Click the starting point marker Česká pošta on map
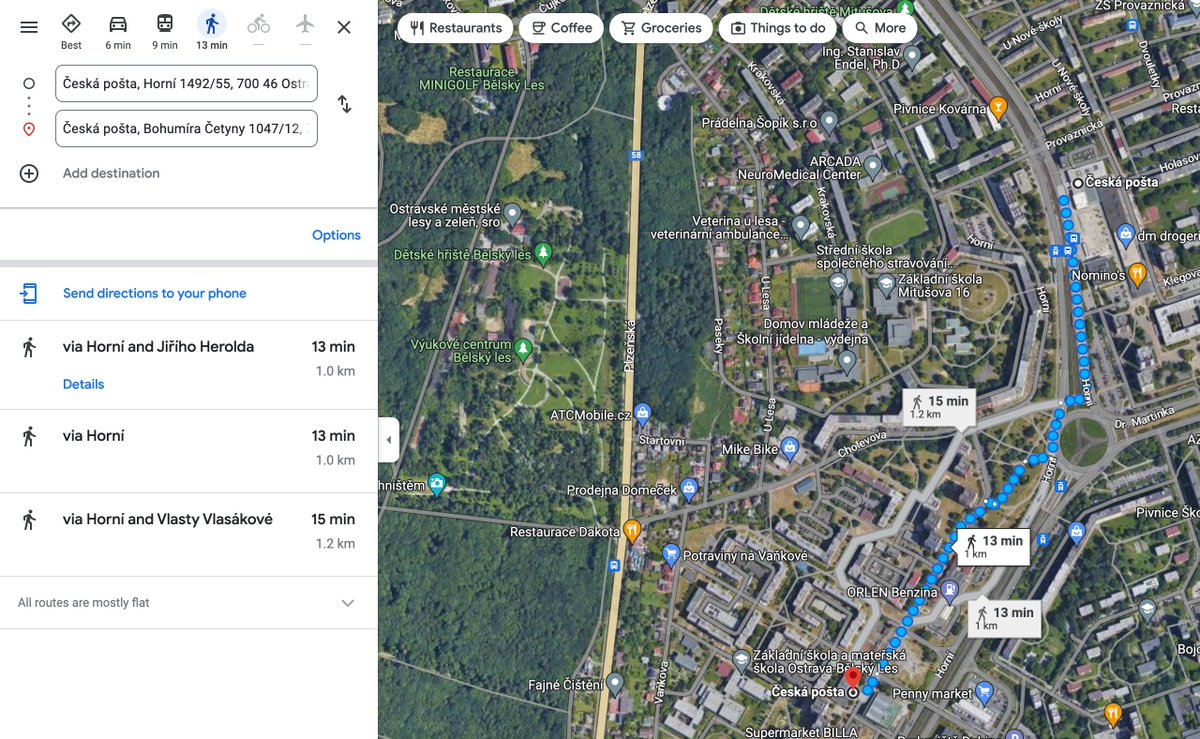Viewport: 1200px width, 739px height. pos(1076,183)
